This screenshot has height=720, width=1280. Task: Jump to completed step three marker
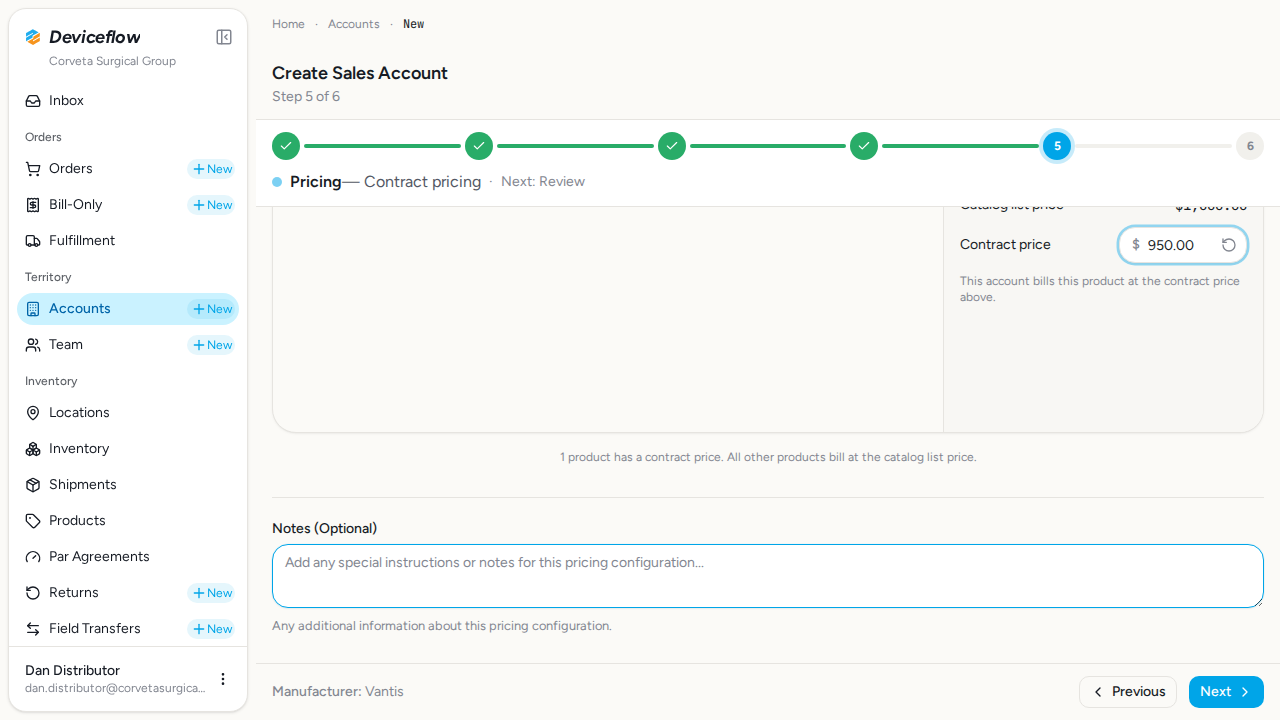[x=672, y=146]
